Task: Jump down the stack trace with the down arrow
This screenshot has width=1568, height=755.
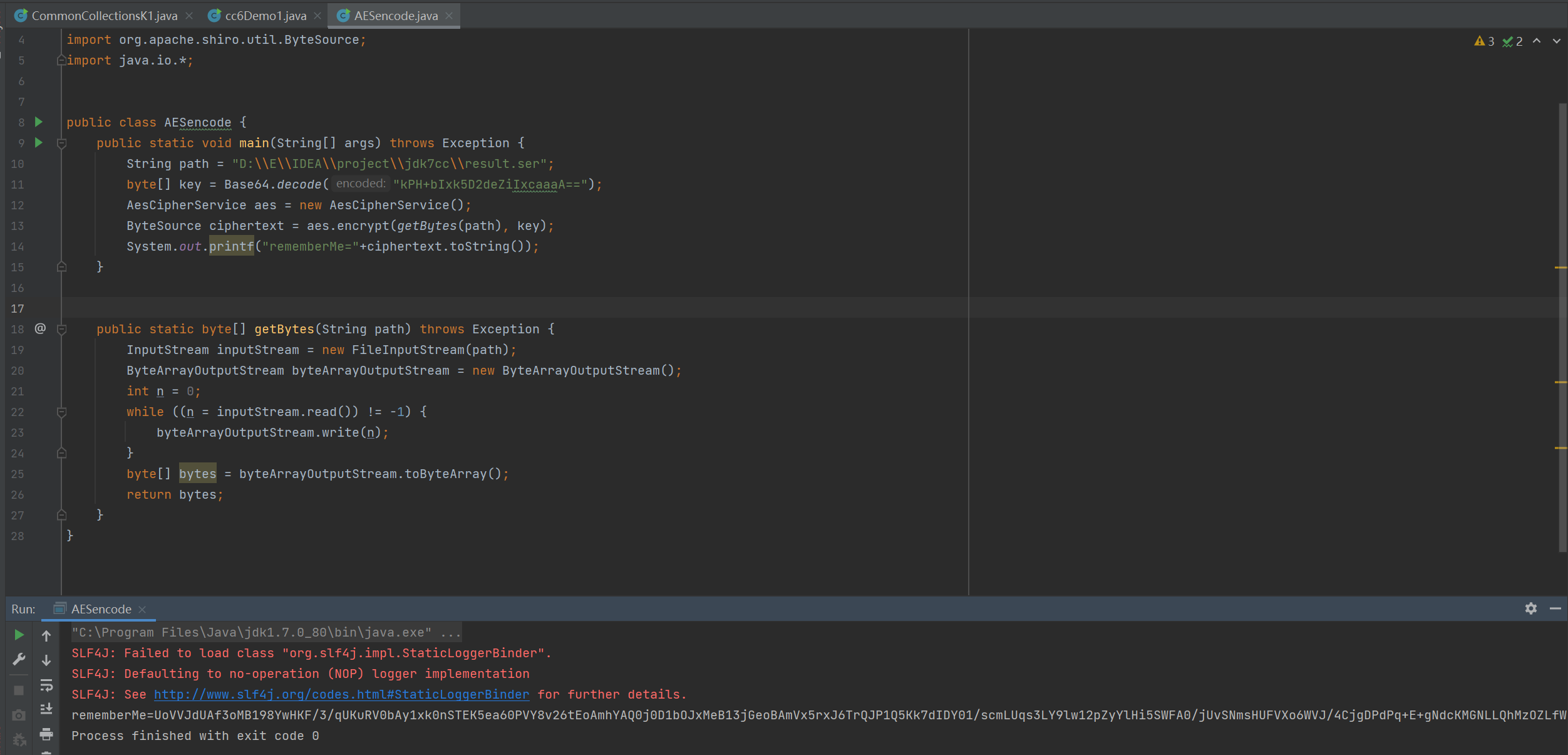Action: tap(46, 660)
